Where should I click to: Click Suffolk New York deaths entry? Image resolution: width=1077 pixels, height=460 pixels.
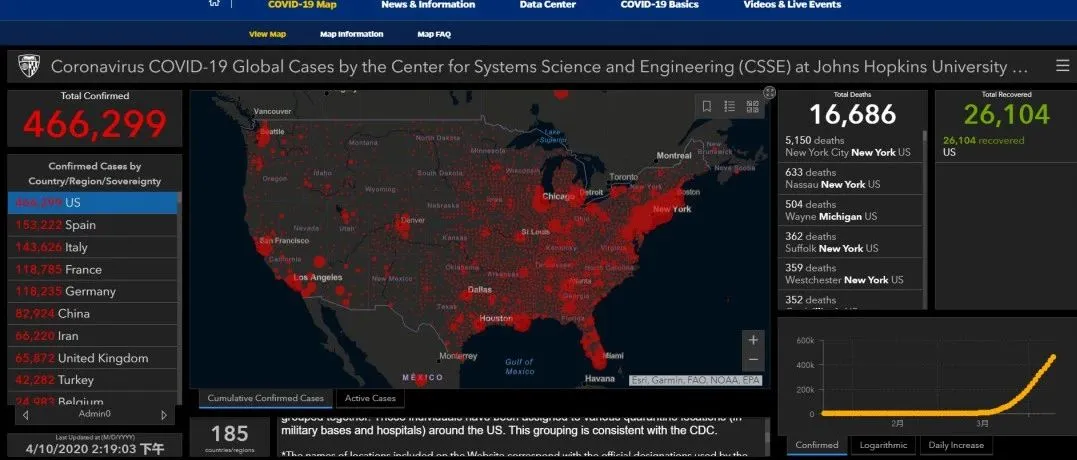tap(850, 242)
